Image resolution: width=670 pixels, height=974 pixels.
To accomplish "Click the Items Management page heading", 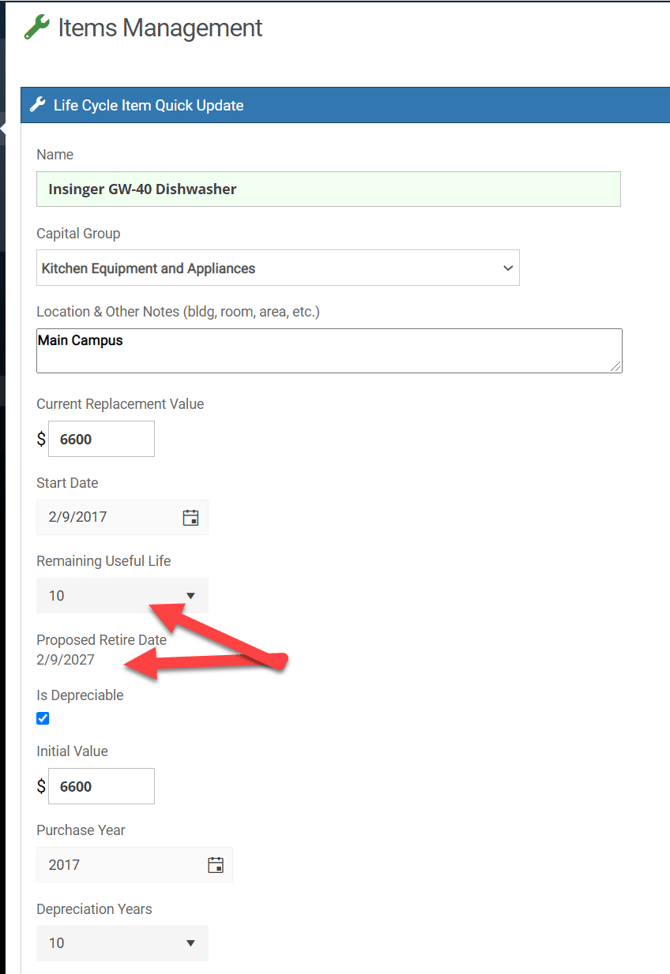I will click(160, 28).
